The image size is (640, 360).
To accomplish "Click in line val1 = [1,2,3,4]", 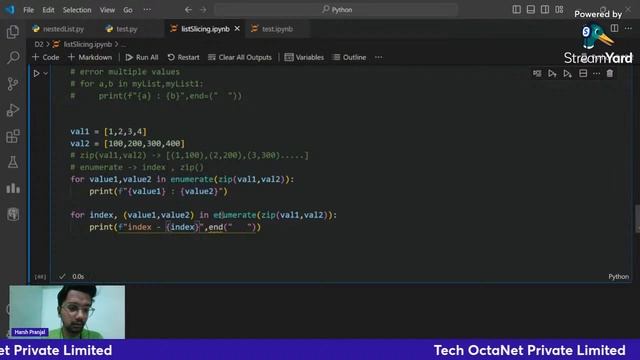I will point(108,131).
